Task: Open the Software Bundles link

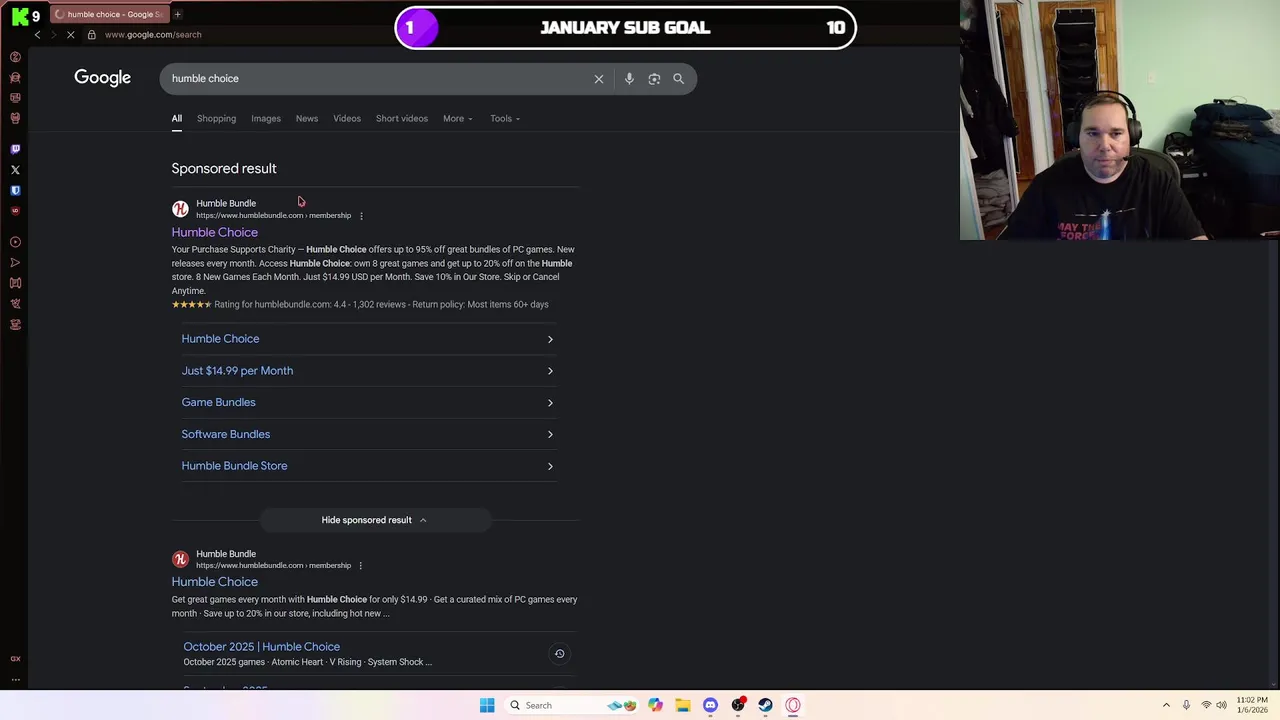Action: tap(225, 435)
